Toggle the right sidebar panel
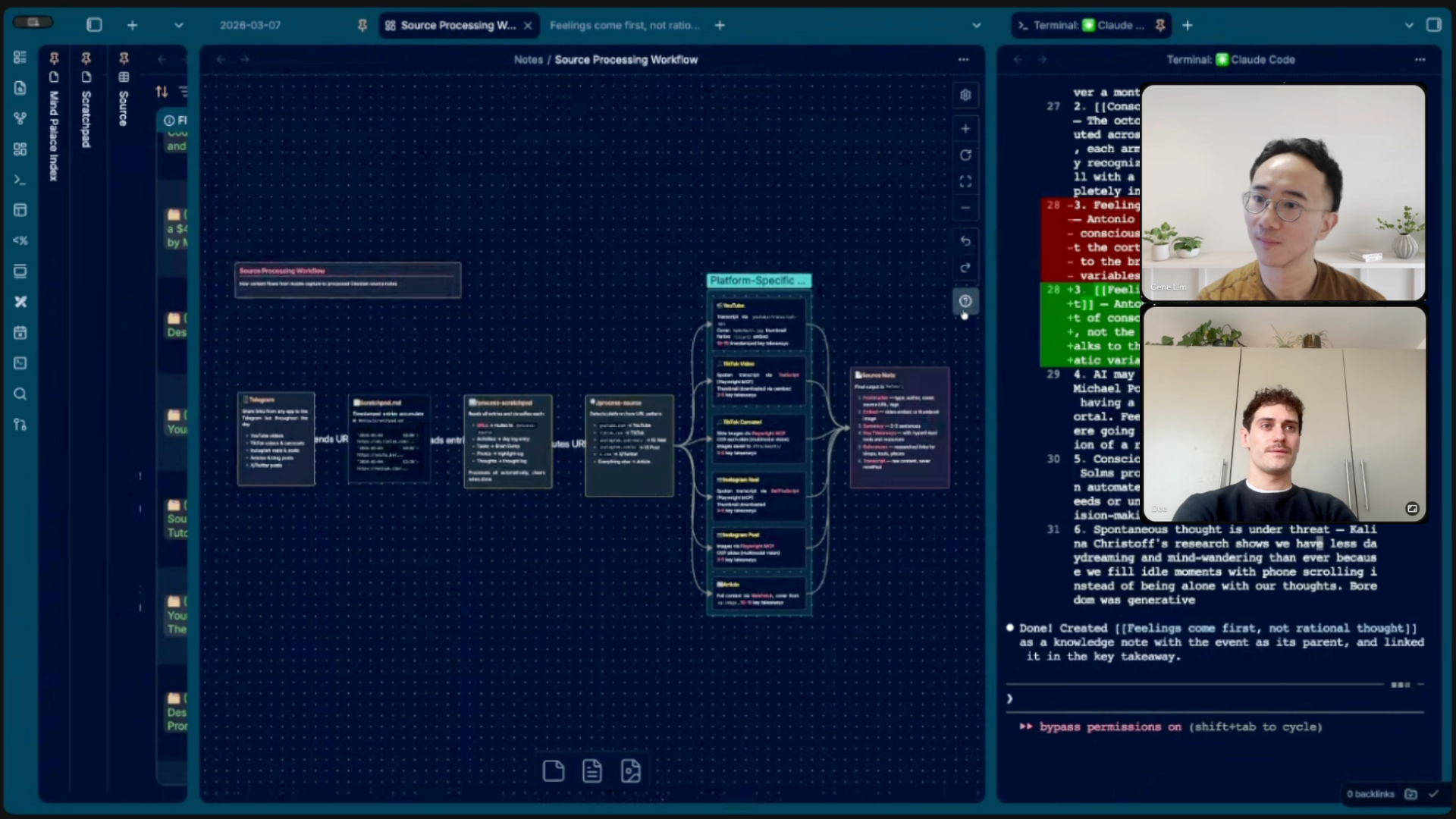 pos(1433,25)
